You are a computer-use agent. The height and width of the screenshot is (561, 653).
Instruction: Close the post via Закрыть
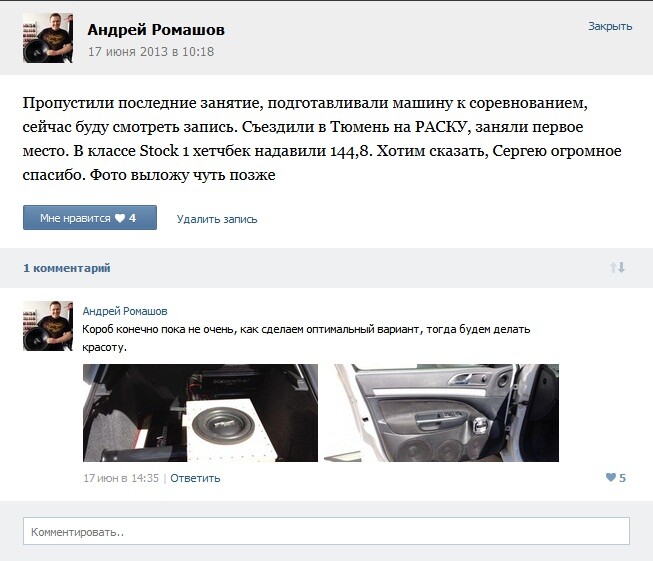coord(610,26)
